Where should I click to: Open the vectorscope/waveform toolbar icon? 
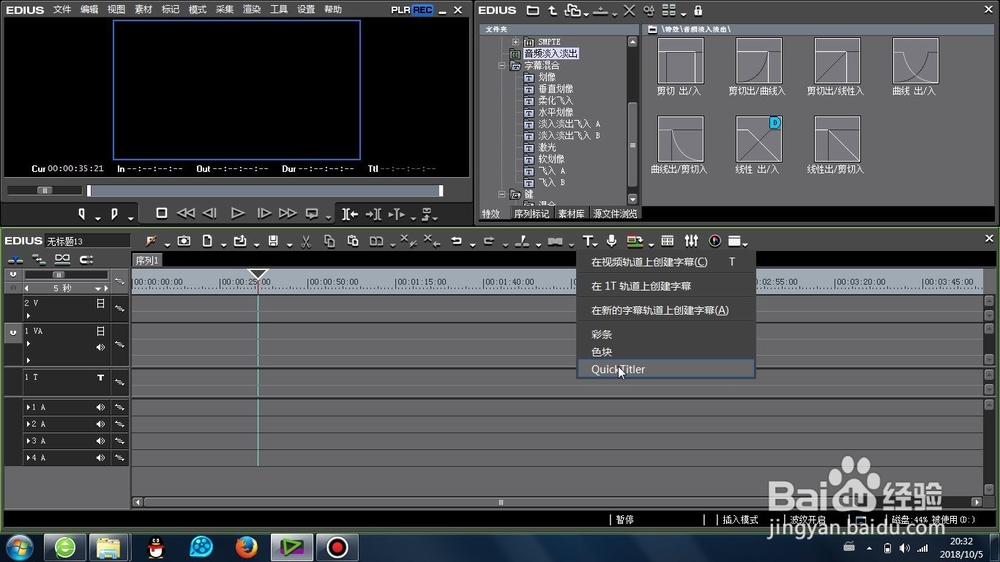(x=715, y=240)
